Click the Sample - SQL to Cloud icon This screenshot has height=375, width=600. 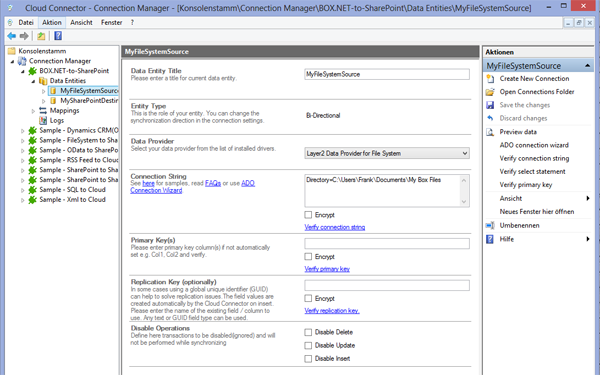pos(33,190)
